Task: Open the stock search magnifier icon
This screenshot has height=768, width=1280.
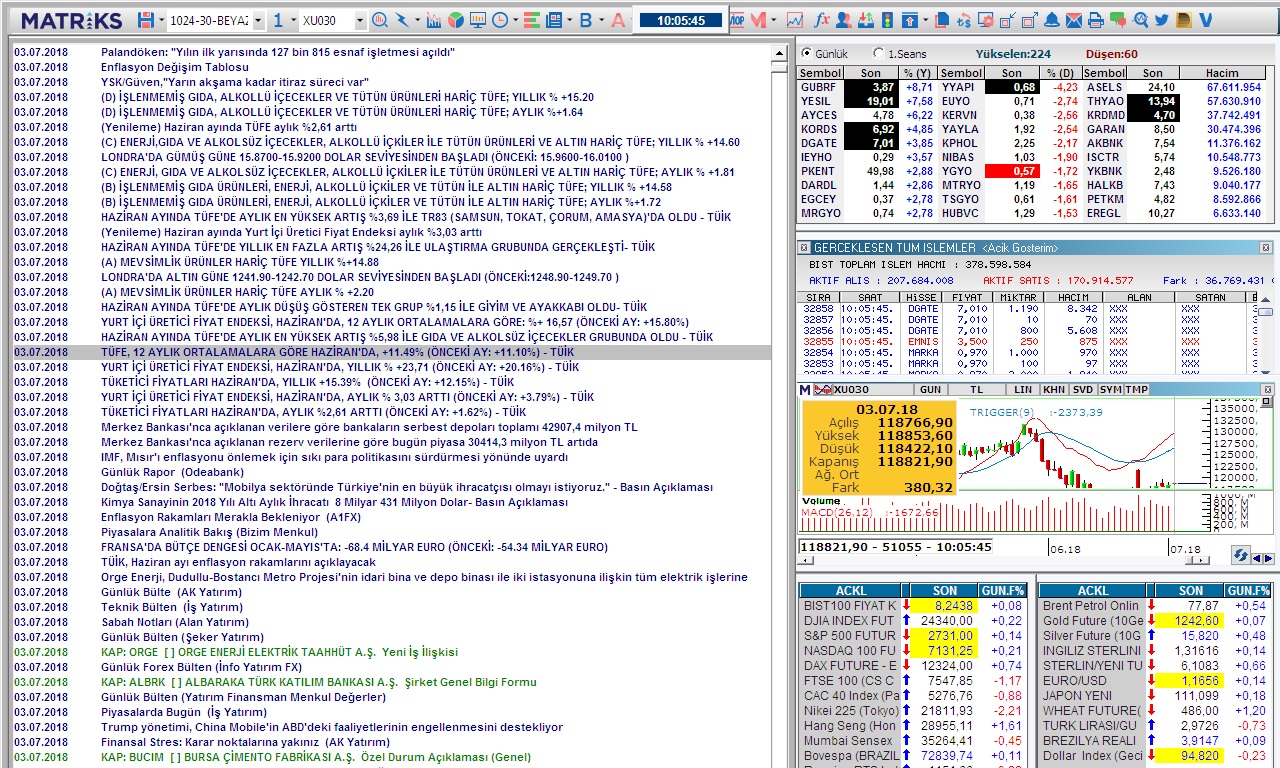Action: (x=380, y=20)
